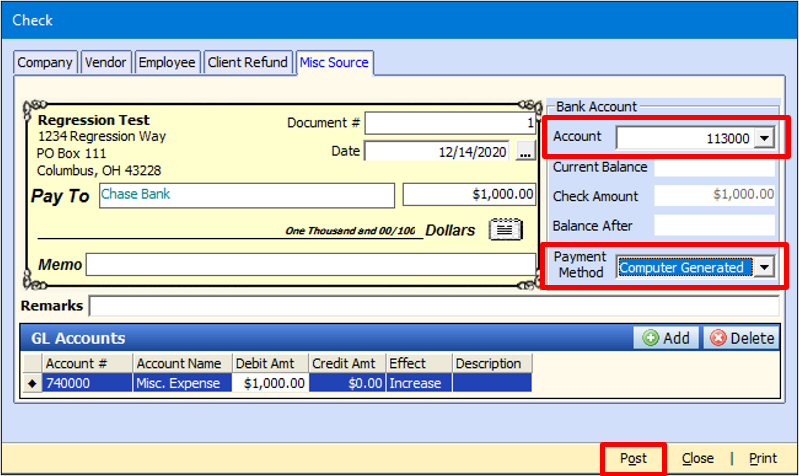The width and height of the screenshot is (799, 476).
Task: Click the Close link at bottom
Action: pyautogui.click(x=698, y=459)
